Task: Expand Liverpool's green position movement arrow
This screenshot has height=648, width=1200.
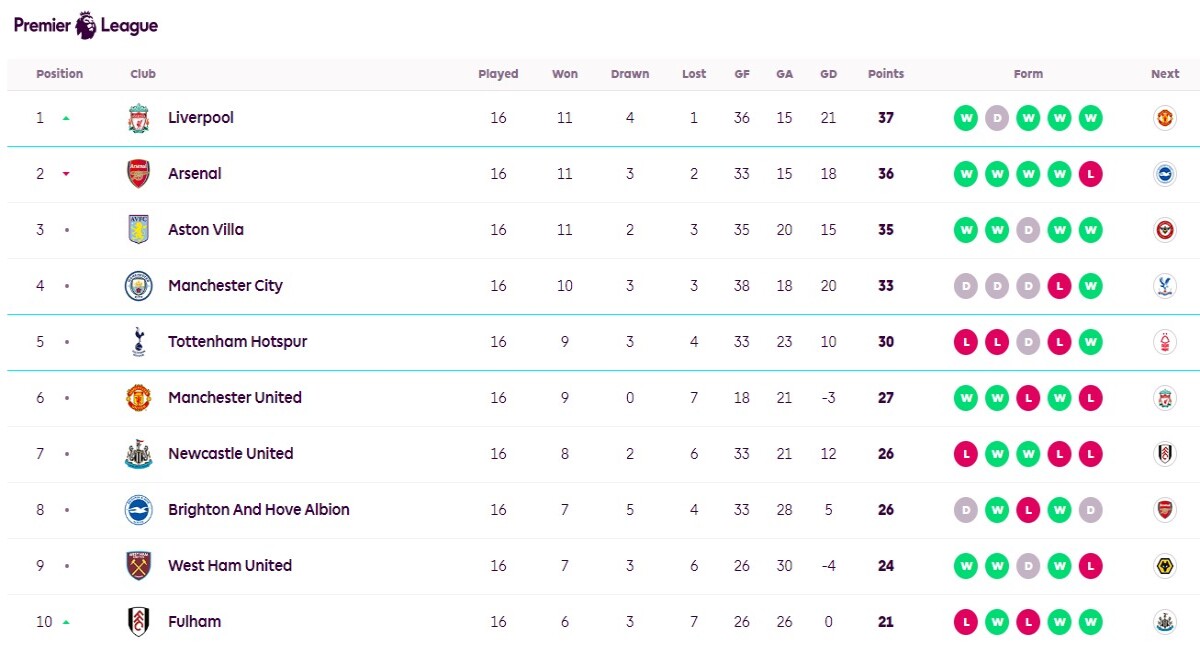Action: 66,118
